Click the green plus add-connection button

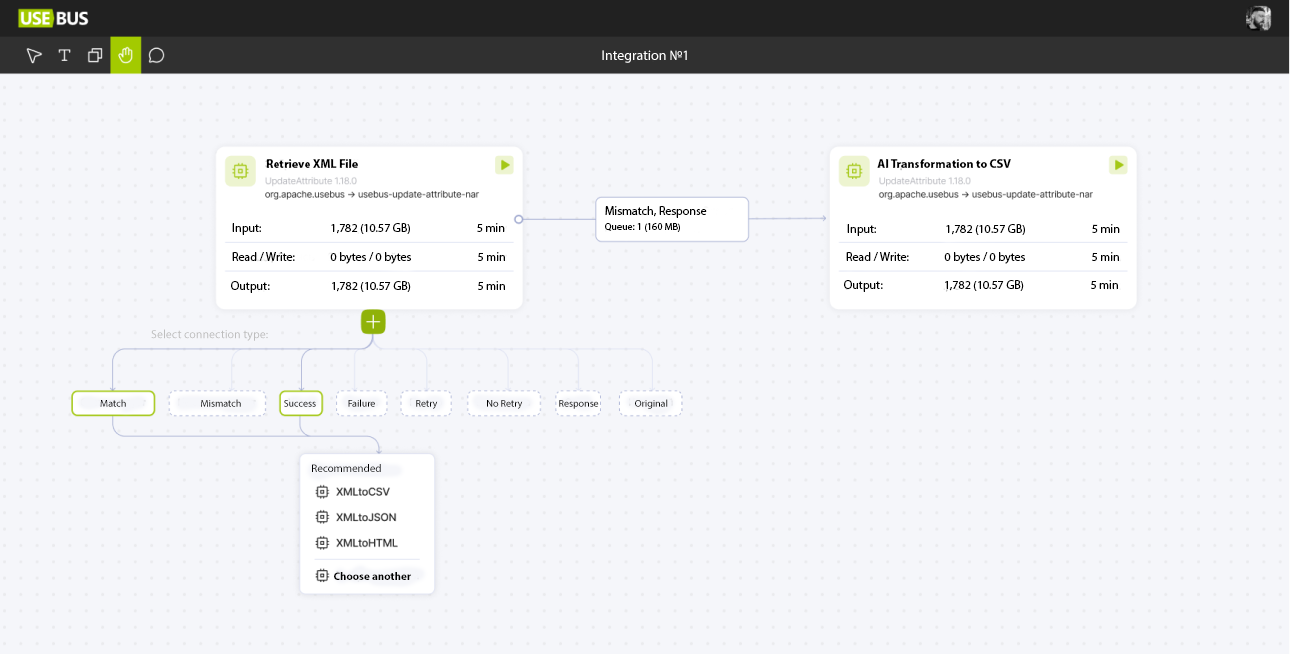point(373,322)
